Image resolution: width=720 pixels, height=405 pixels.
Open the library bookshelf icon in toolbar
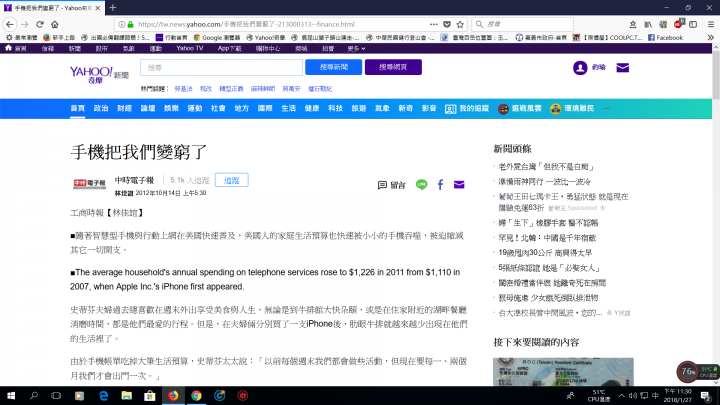648,24
